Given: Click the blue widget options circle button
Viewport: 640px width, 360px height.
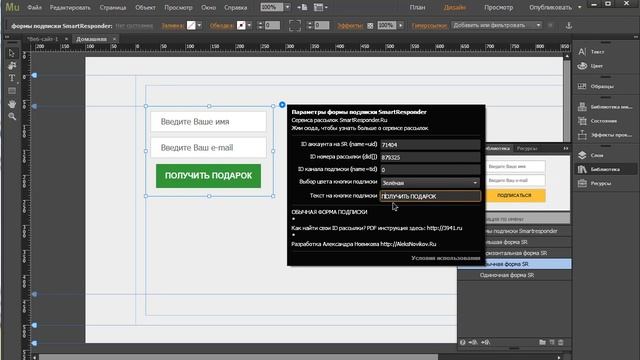Looking at the screenshot, I should tap(282, 105).
